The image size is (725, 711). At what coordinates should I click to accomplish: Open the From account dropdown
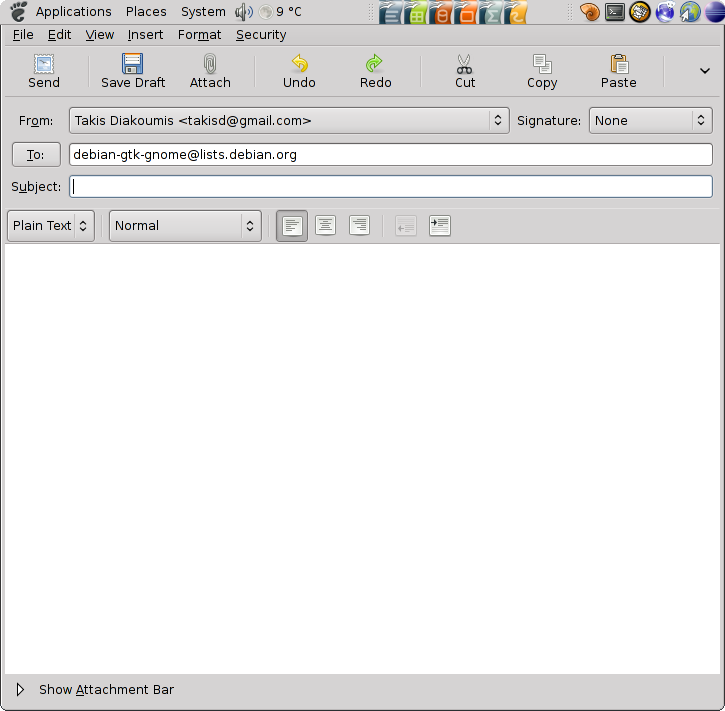289,121
